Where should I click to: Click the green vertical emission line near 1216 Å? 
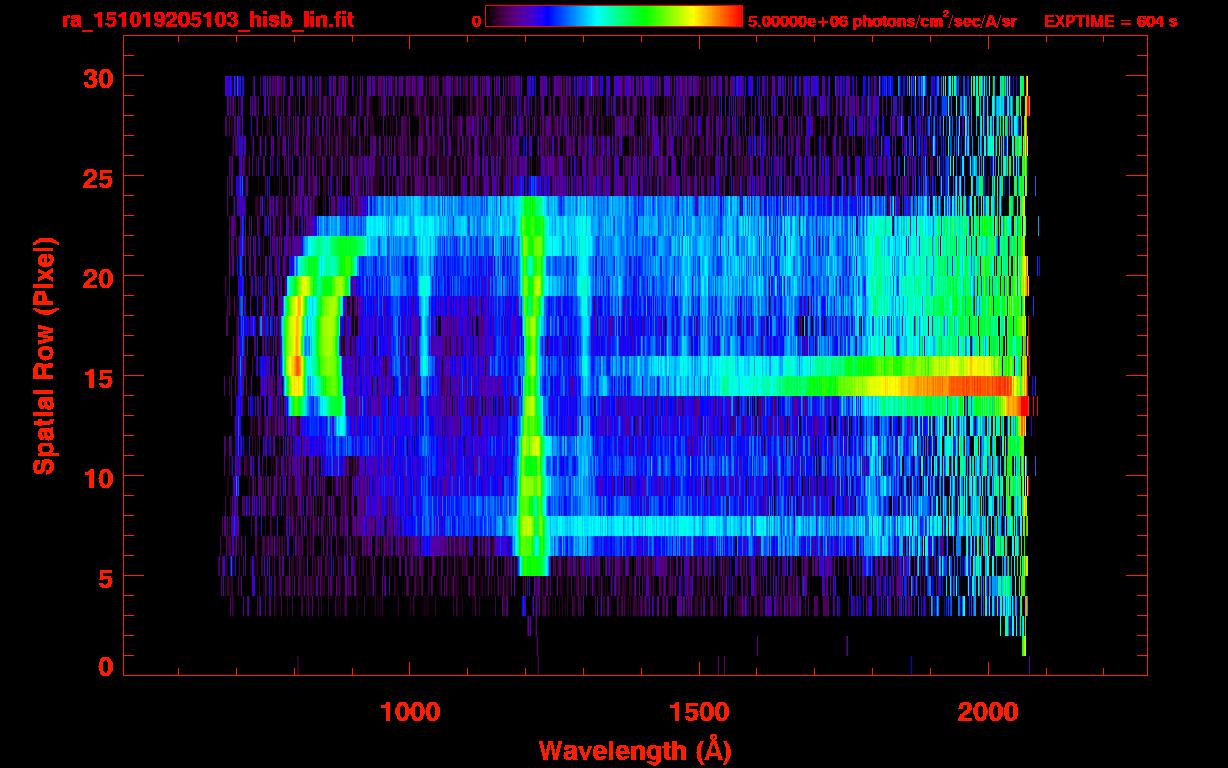[531, 385]
